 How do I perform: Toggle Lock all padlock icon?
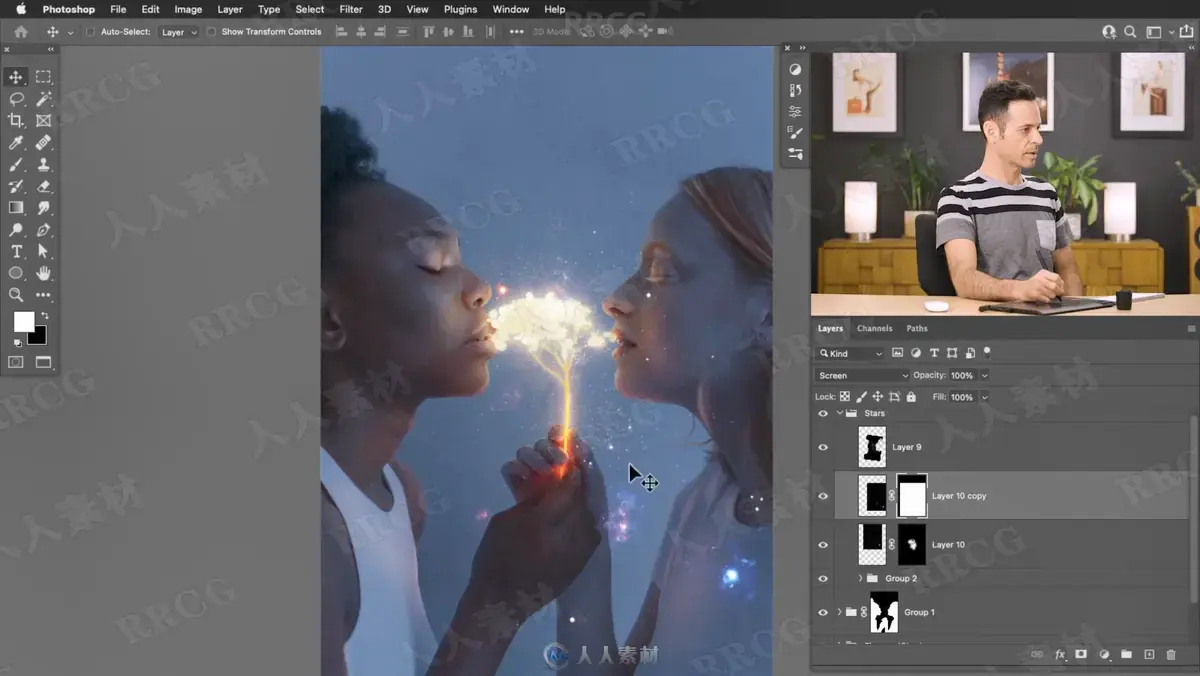pyautogui.click(x=910, y=397)
